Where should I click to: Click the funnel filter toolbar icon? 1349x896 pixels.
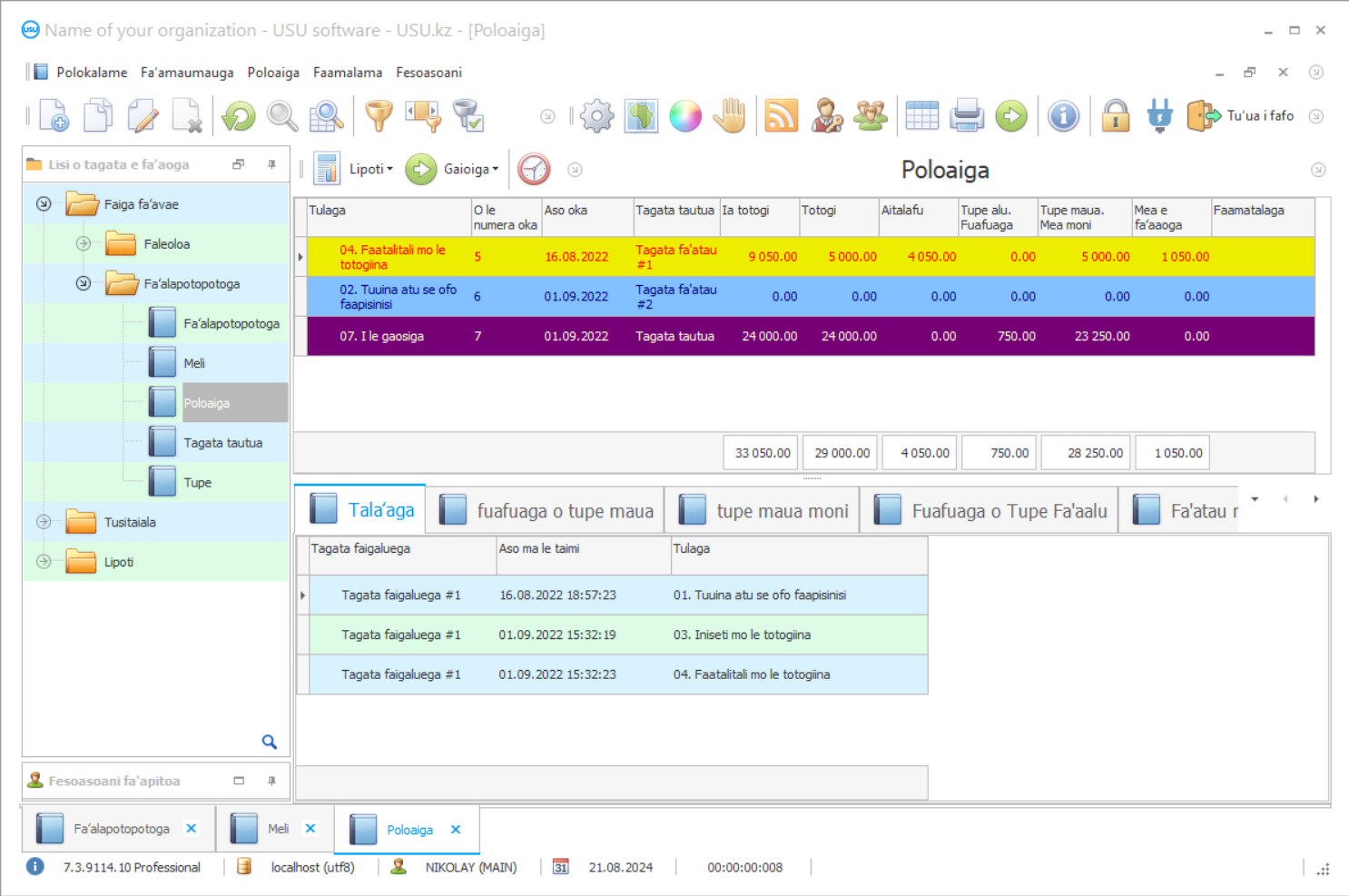coord(379,116)
